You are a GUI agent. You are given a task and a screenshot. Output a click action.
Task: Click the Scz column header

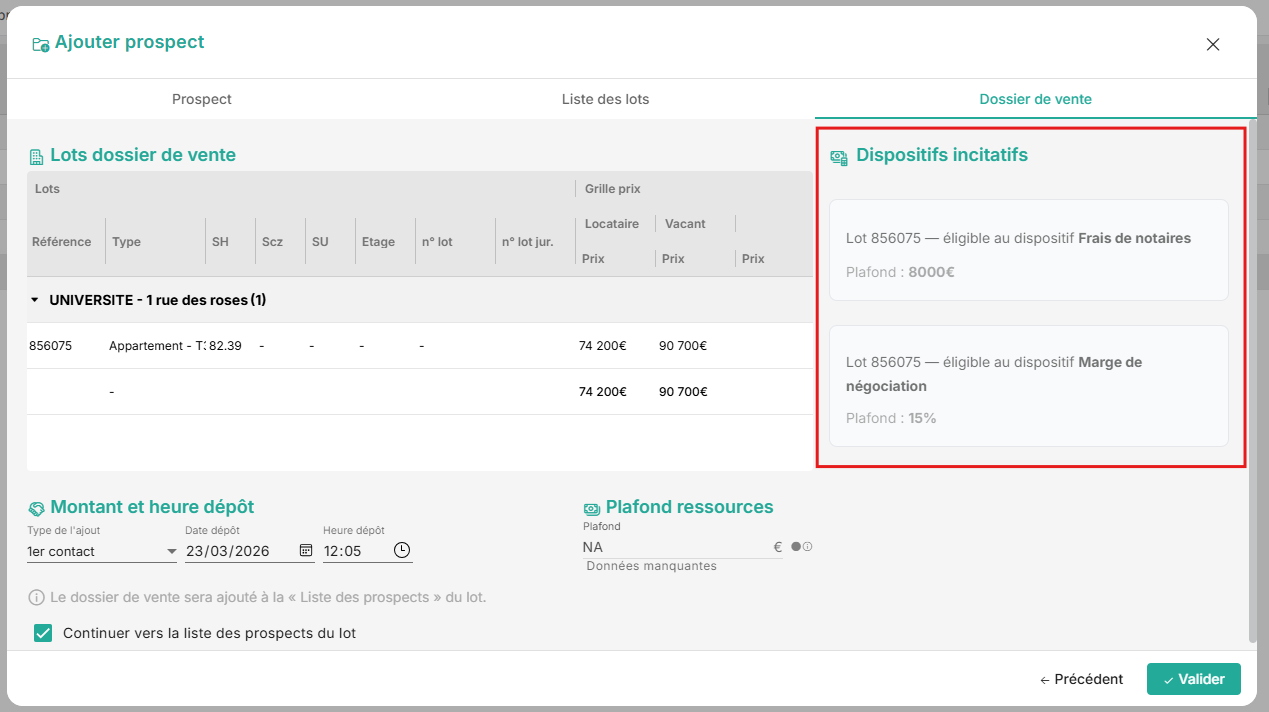click(x=272, y=242)
